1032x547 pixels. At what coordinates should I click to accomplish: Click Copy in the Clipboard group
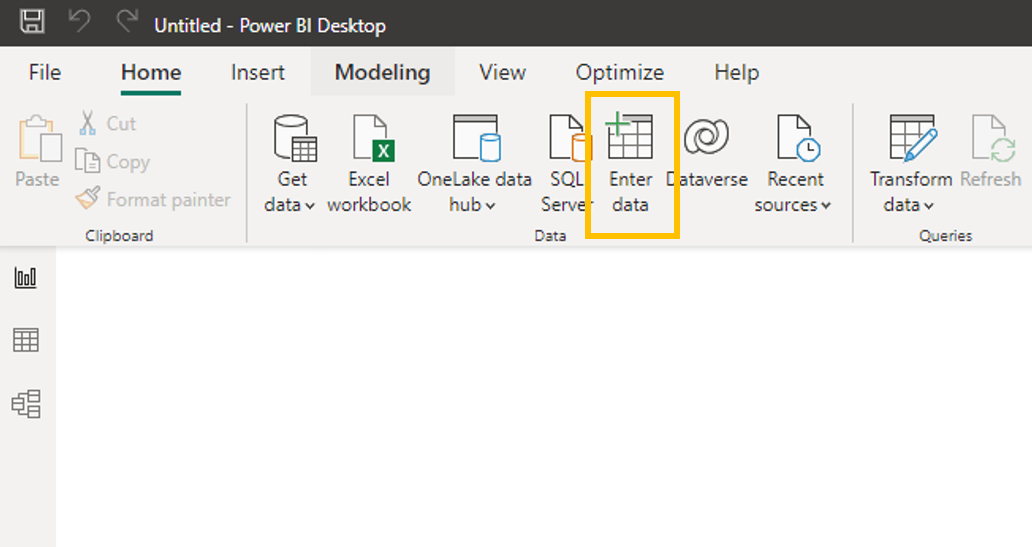coord(113,161)
